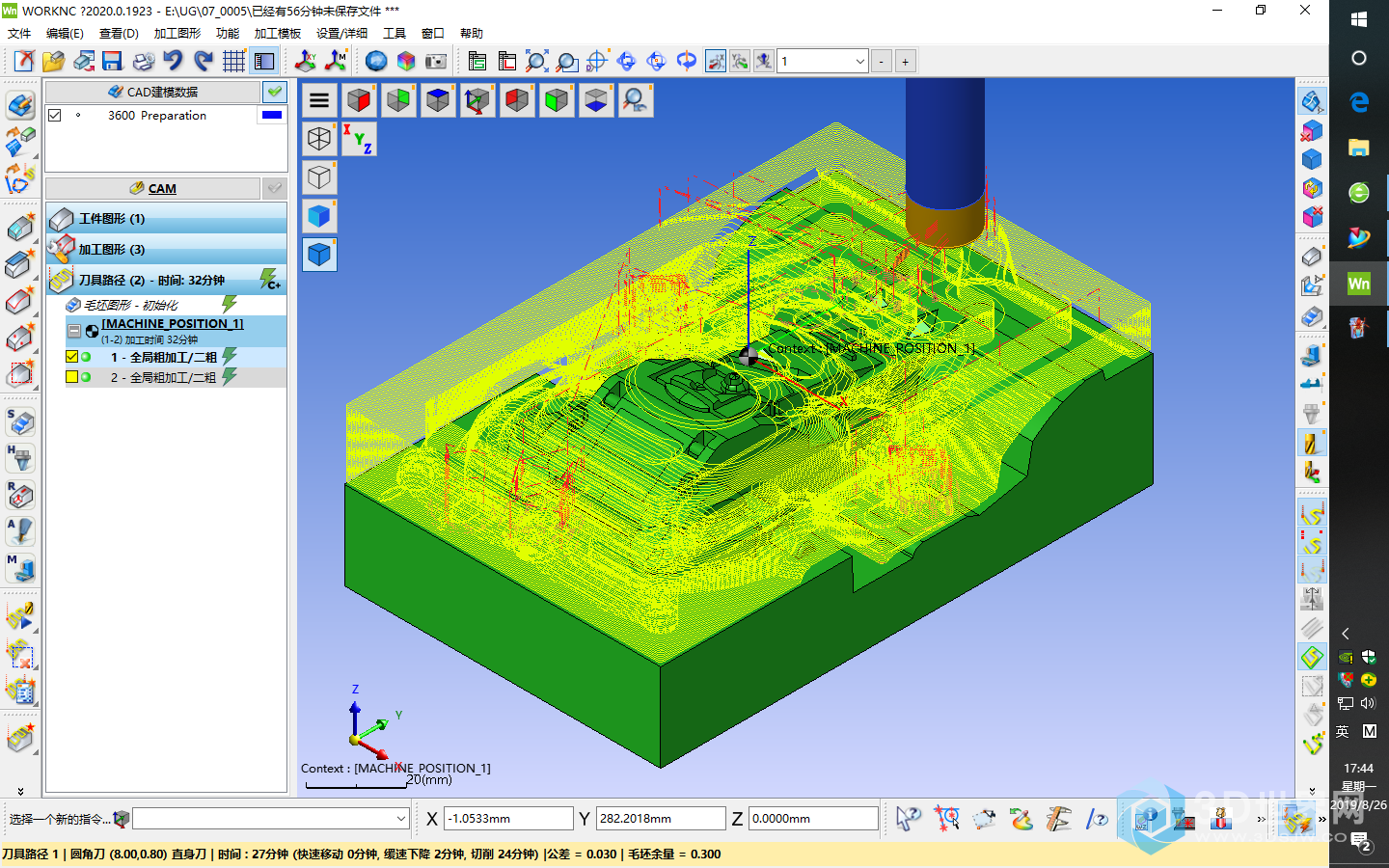The height and width of the screenshot is (868, 1389).
Task: Toggle yellow checkbox for toolpath 1
Action: pos(71,357)
